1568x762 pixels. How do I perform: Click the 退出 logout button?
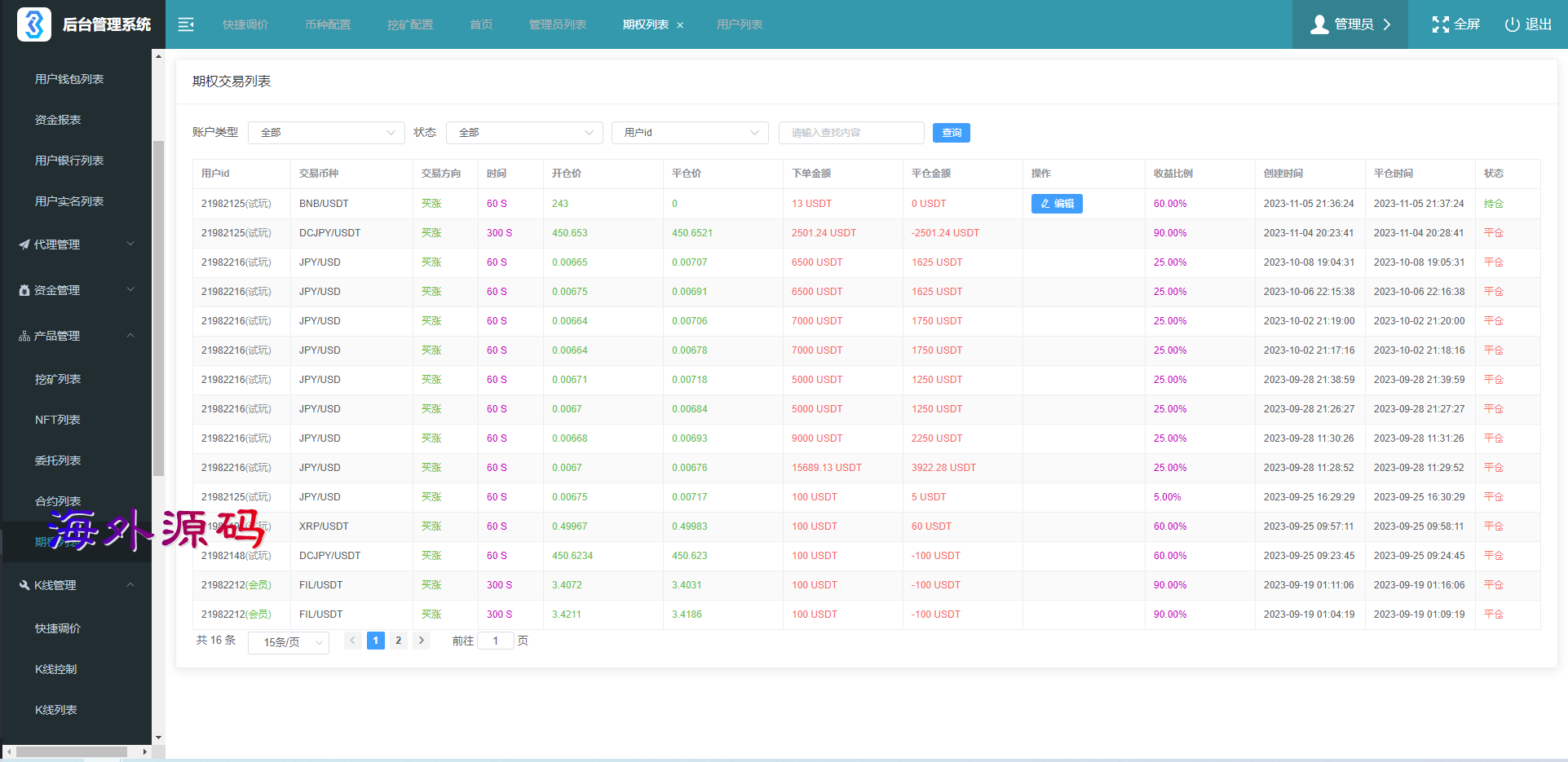(x=1528, y=24)
